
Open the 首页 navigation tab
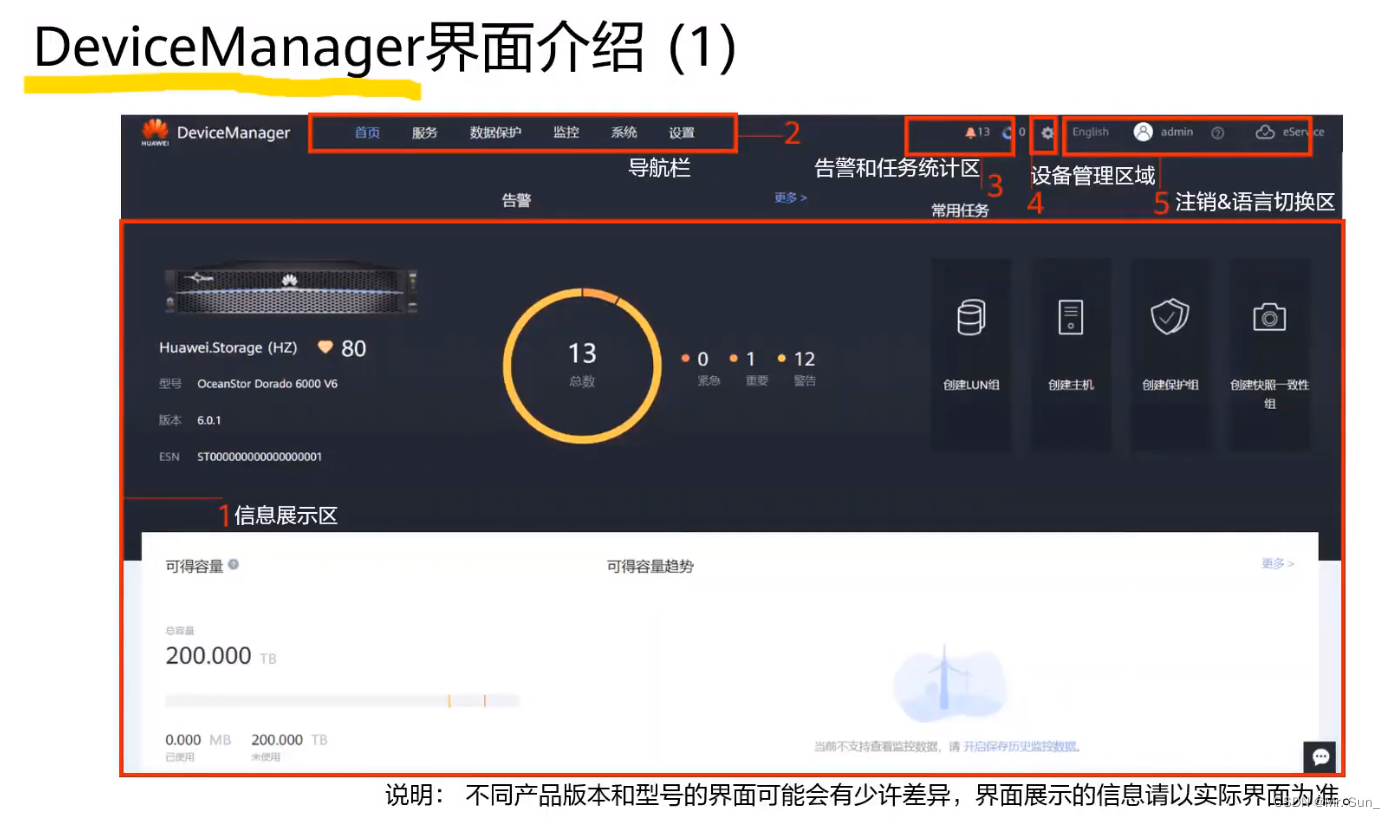tap(367, 133)
